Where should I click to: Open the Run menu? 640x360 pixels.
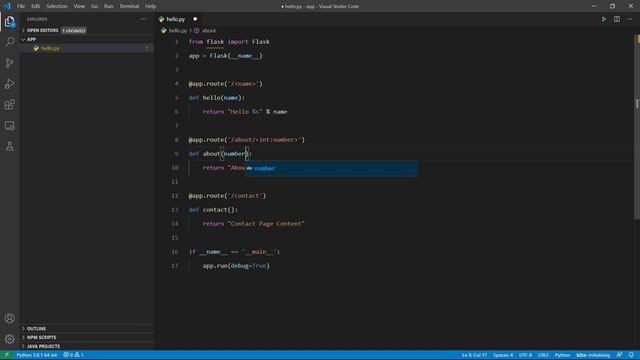[109, 6]
